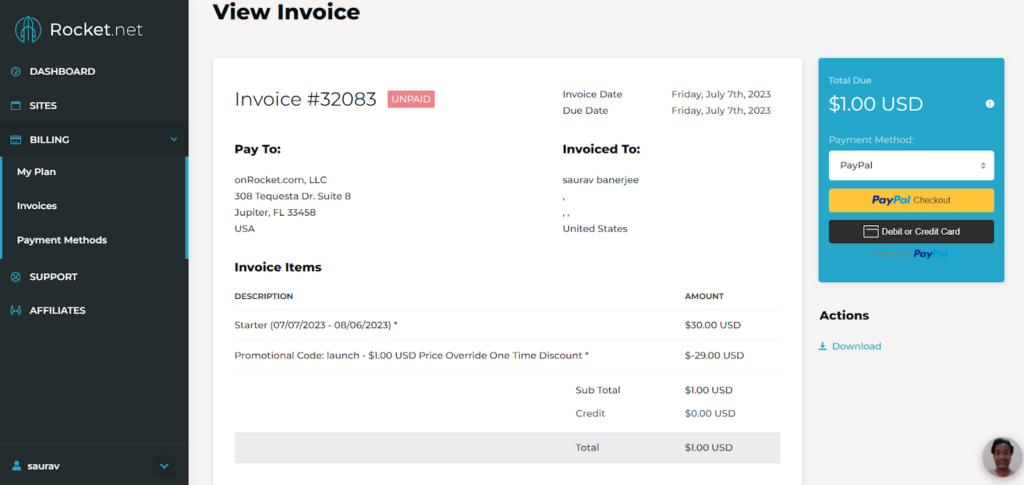
Task: Click the Invoice Date value
Action: pyautogui.click(x=721, y=95)
